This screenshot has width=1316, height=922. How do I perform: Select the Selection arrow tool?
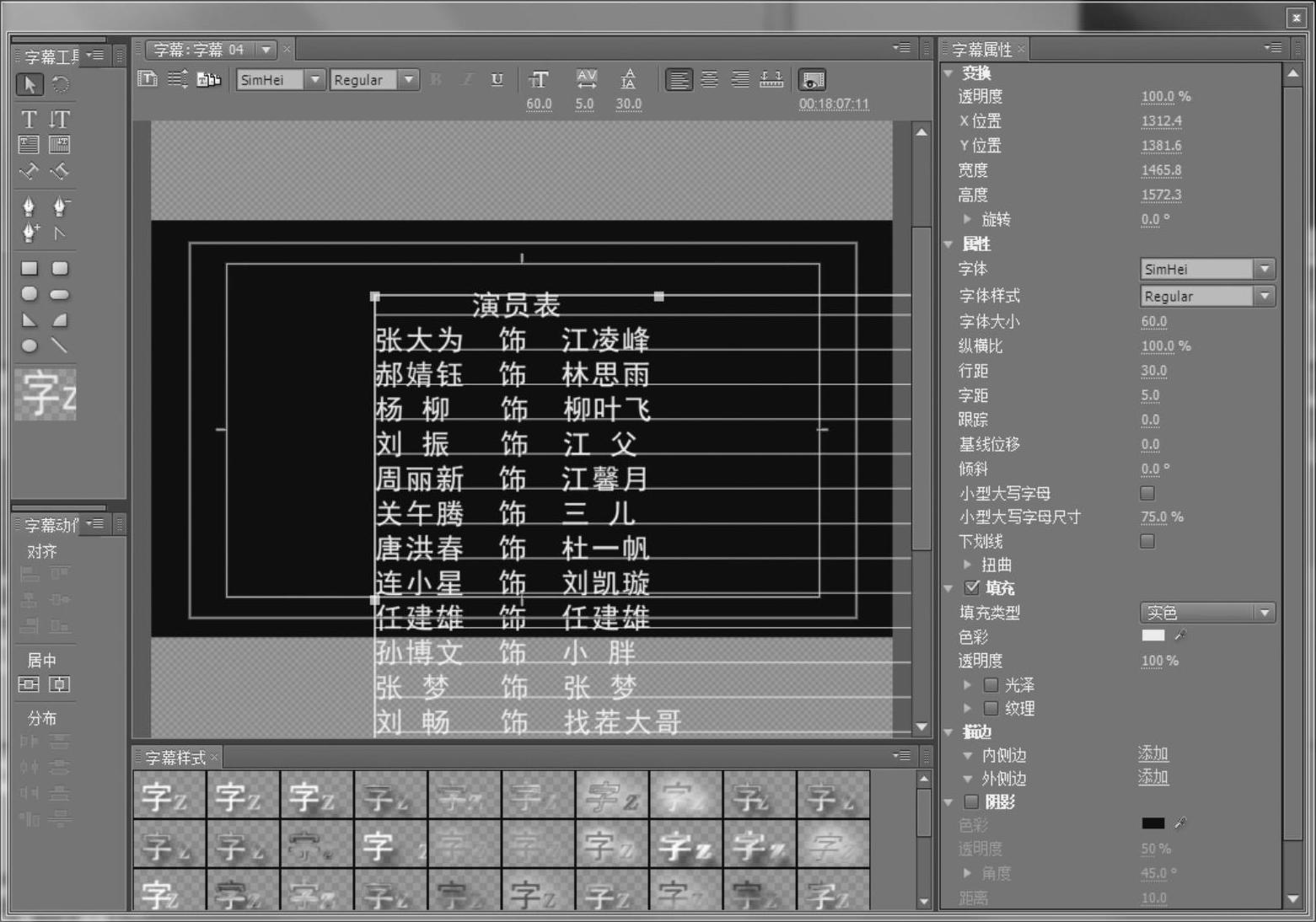pos(30,84)
